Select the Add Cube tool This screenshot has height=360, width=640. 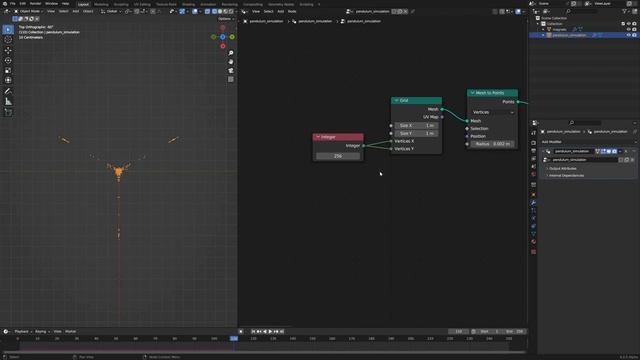(x=8, y=112)
